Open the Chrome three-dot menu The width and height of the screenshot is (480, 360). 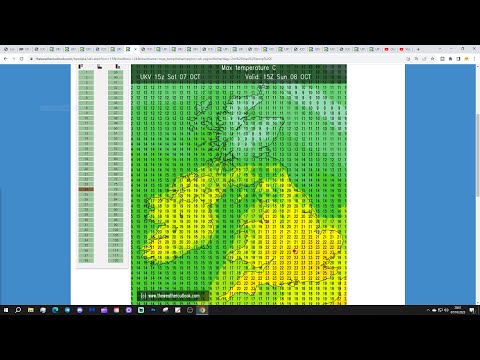474,59
